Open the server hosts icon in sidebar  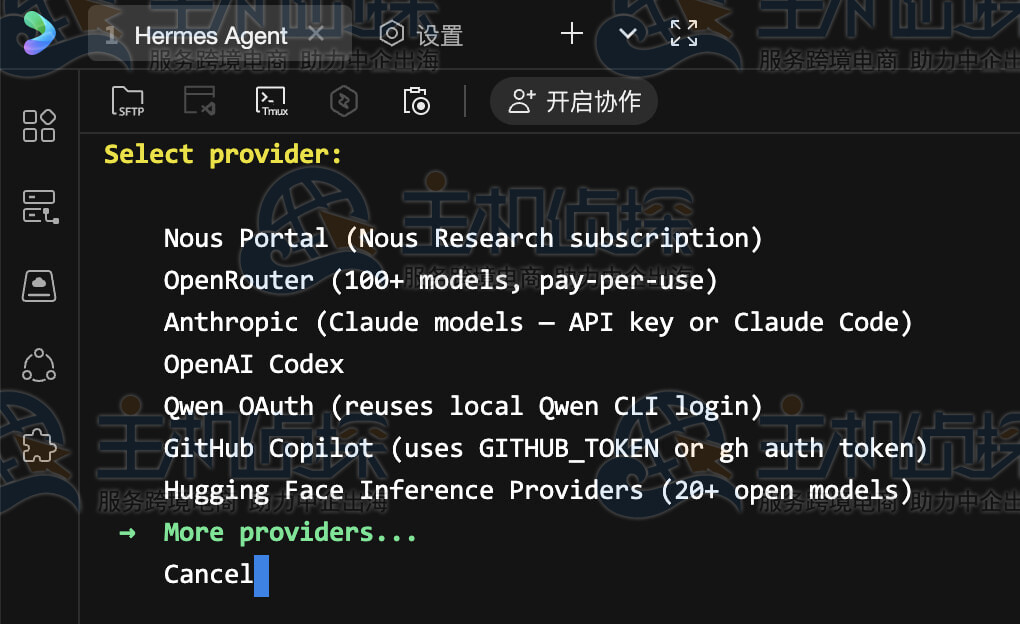pos(39,207)
